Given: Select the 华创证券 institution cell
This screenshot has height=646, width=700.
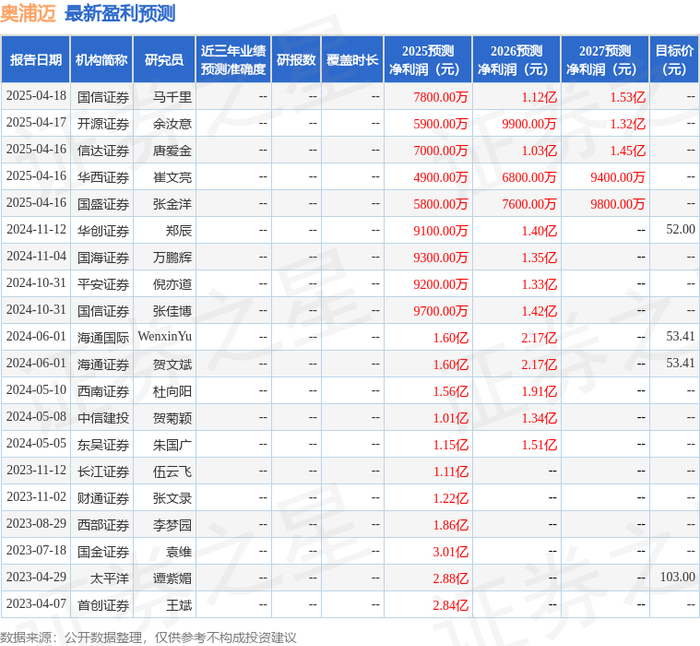Looking at the screenshot, I should coord(103,231).
